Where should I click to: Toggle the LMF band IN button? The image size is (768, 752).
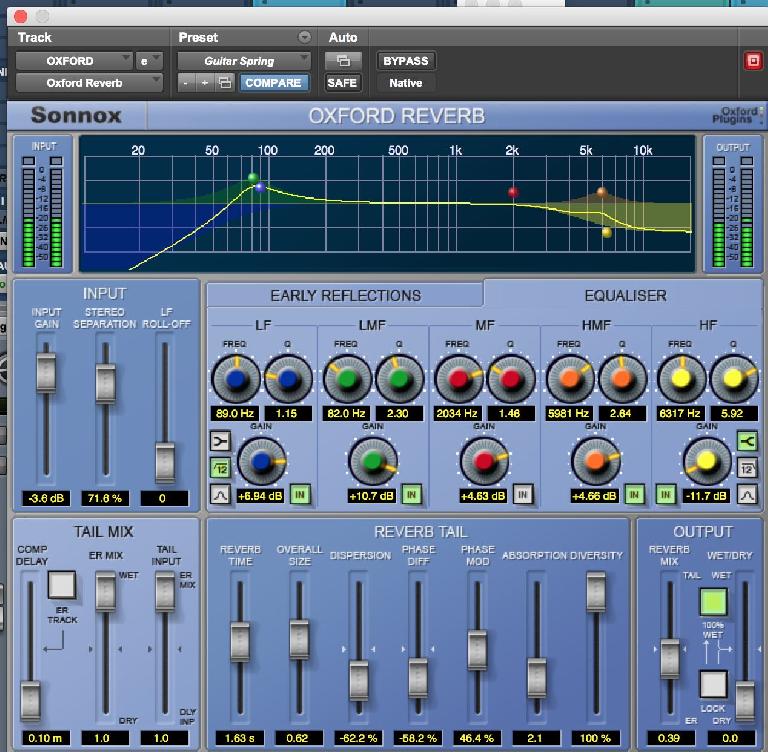click(x=411, y=495)
